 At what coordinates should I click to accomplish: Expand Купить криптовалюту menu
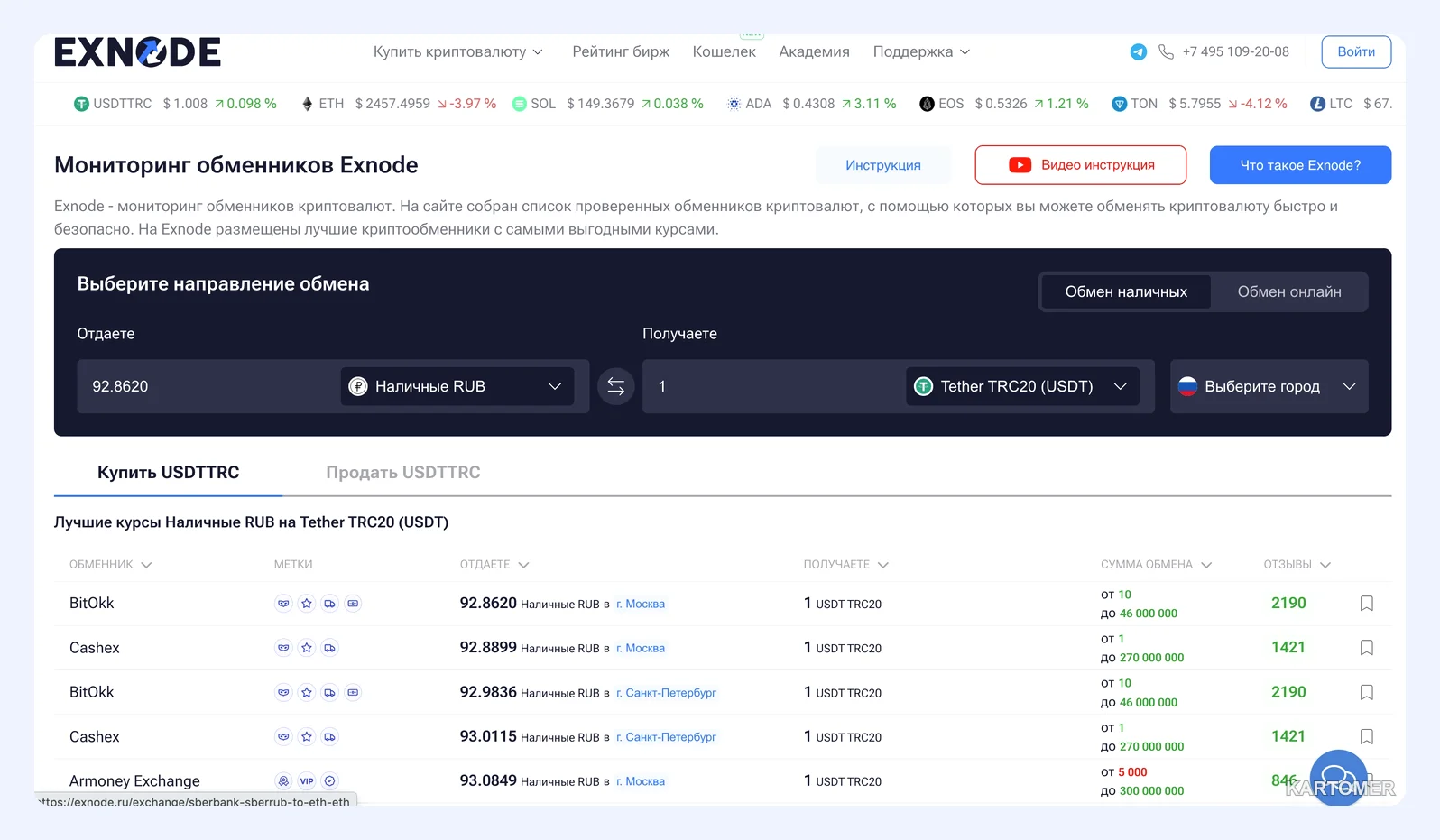pos(458,52)
